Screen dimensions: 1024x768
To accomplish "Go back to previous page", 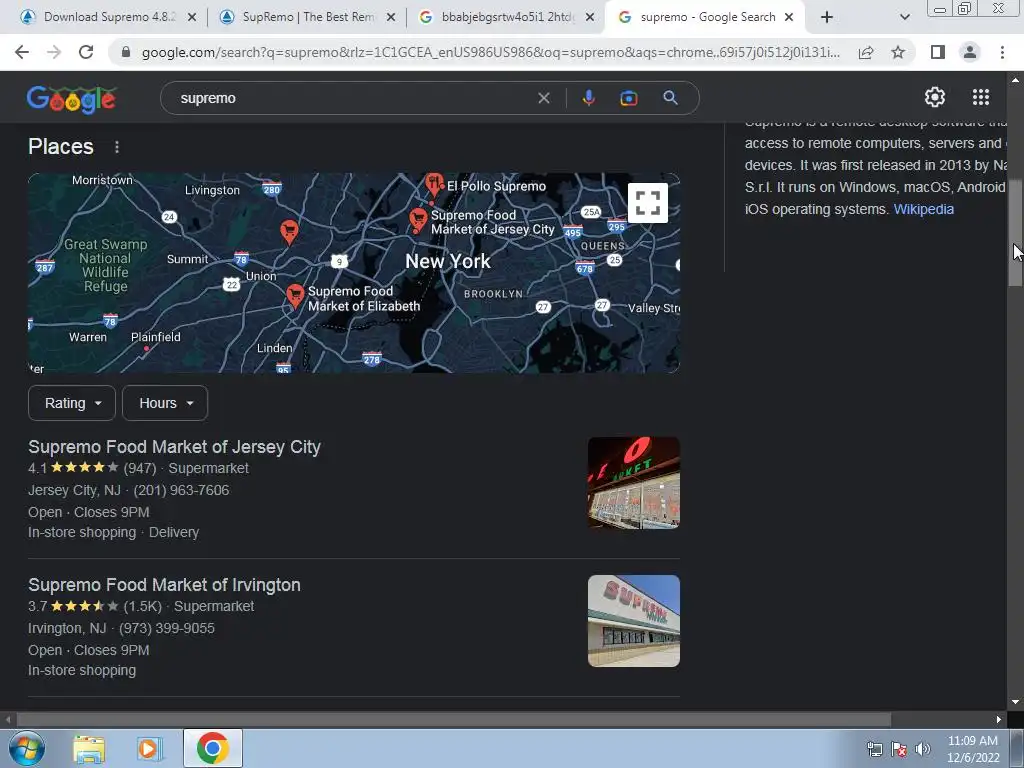I will [x=22, y=52].
